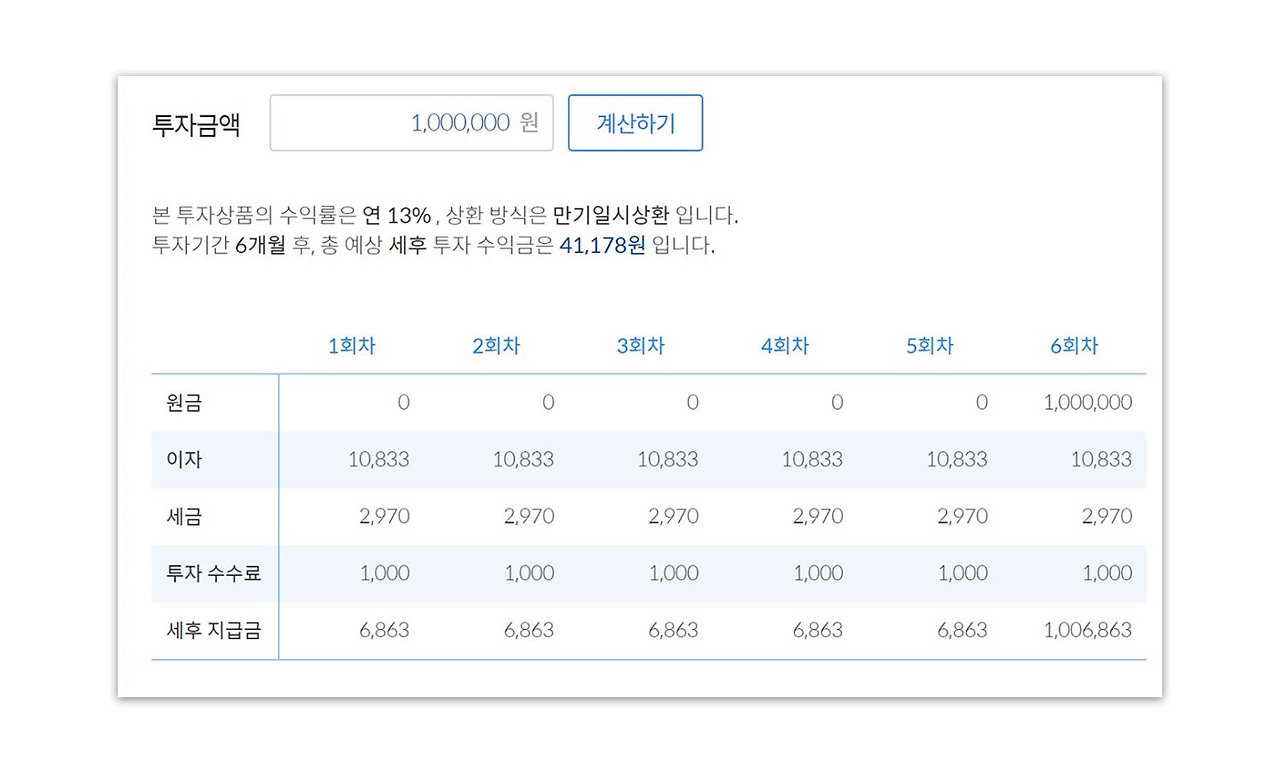Select the 투자 수수료 value 1,000 under 2회차
This screenshot has height=768, width=1280.
point(530,574)
